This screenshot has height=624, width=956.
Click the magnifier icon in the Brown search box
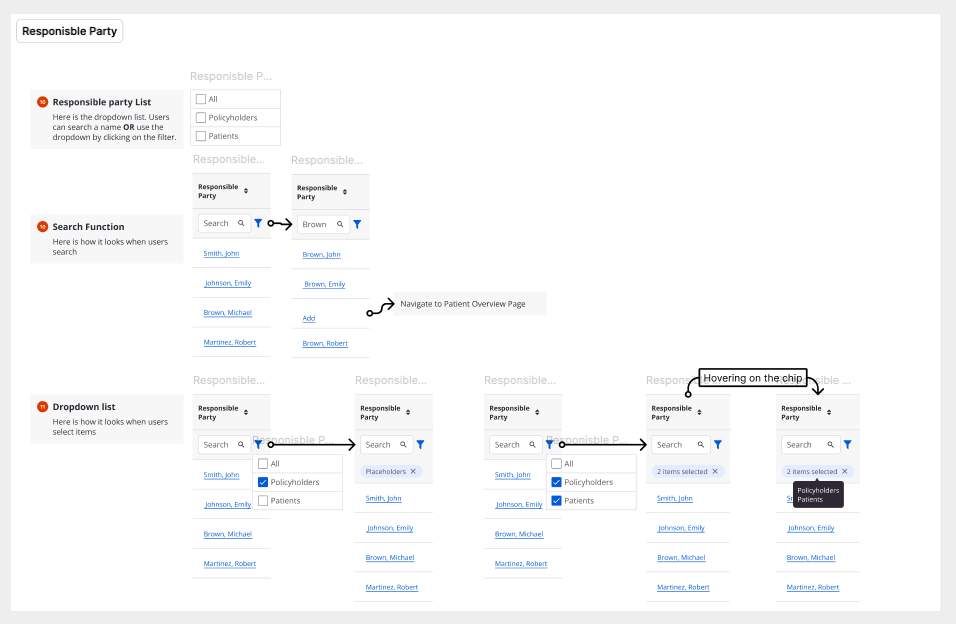[x=340, y=225]
